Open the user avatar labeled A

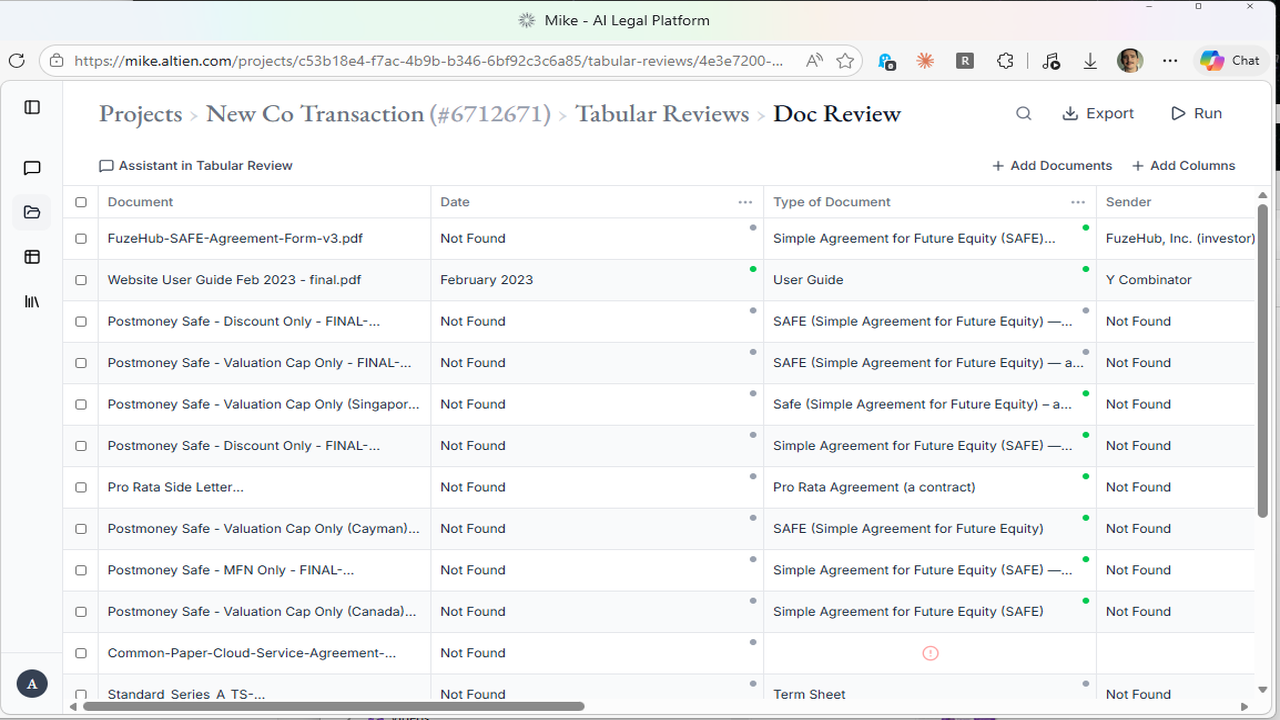tap(32, 684)
